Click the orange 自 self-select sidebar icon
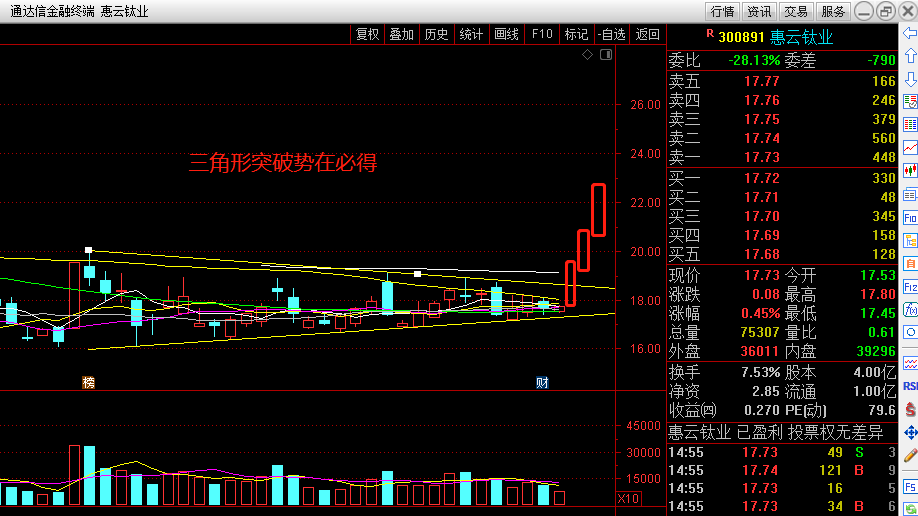 pyautogui.click(x=910, y=264)
